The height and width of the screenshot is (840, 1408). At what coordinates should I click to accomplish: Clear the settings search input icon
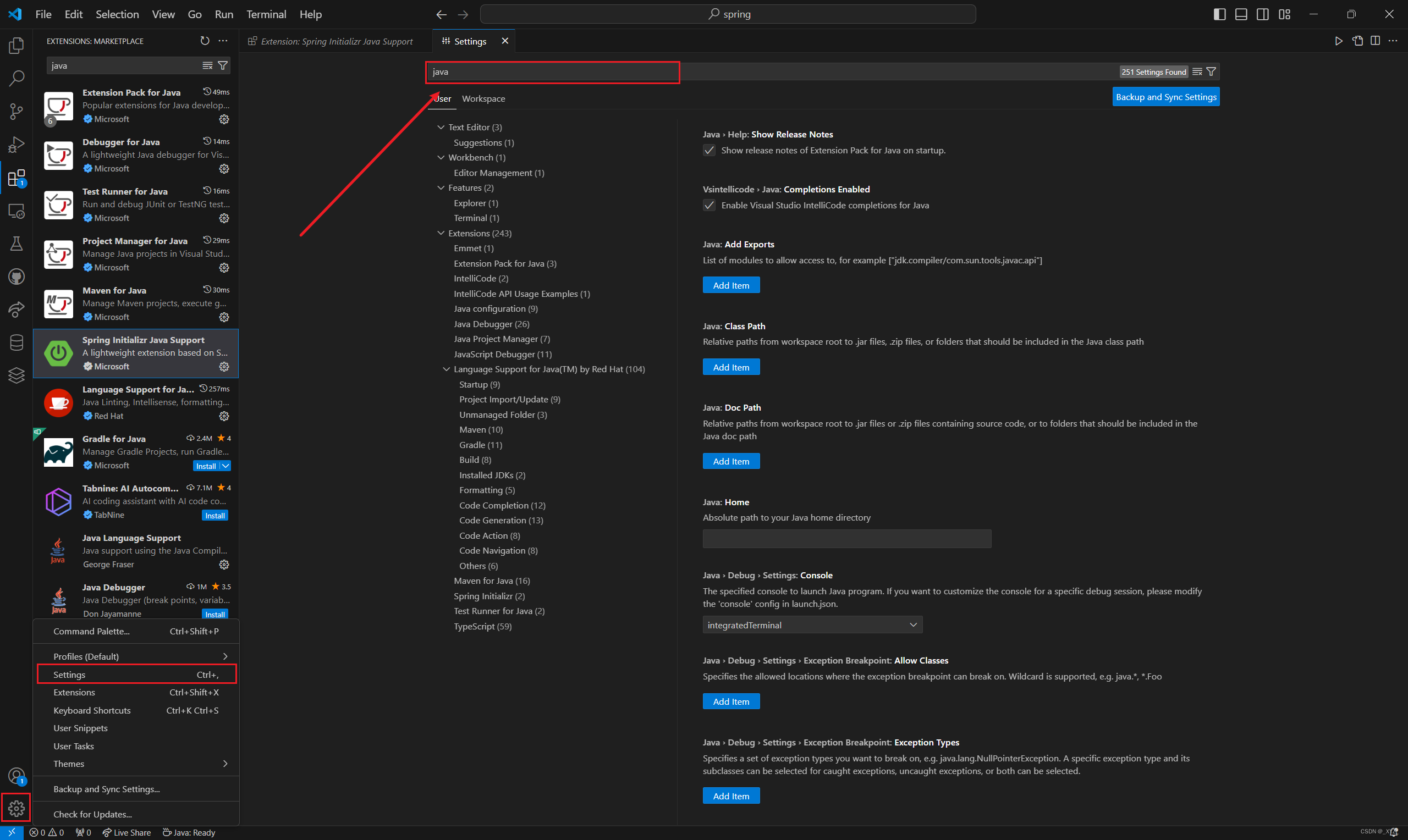1197,72
